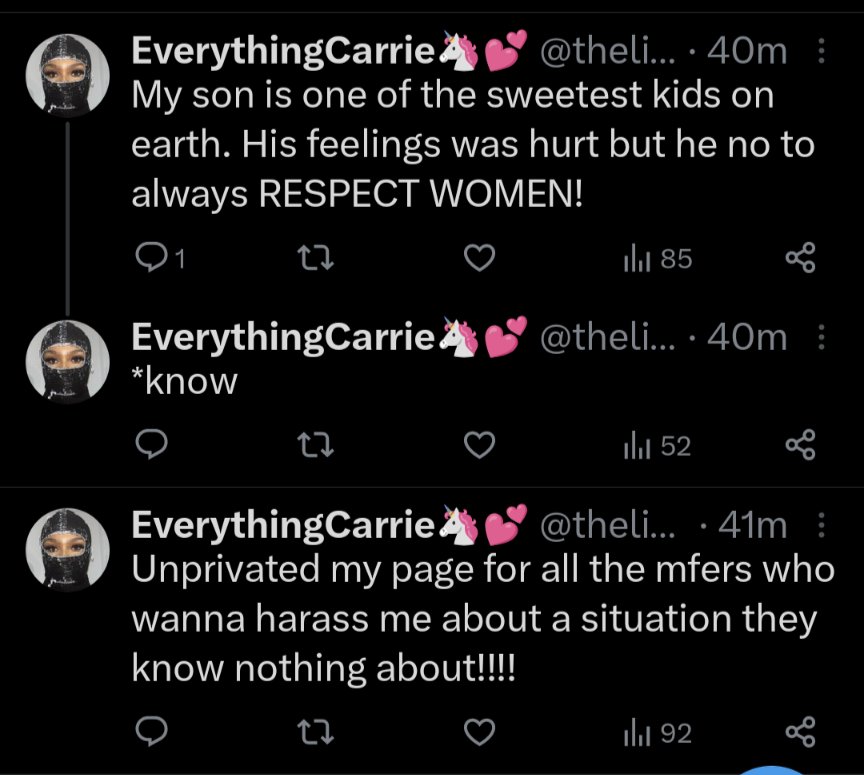Retweet the 'Unprivated my page' tweet
This screenshot has width=864, height=775.
pyautogui.click(x=317, y=734)
